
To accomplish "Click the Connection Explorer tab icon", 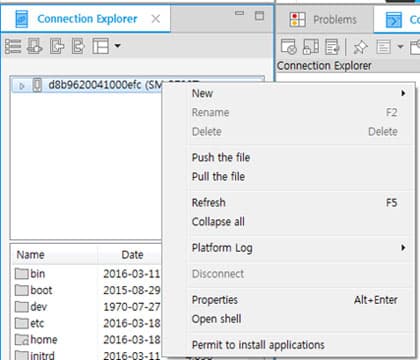I will 22,19.
